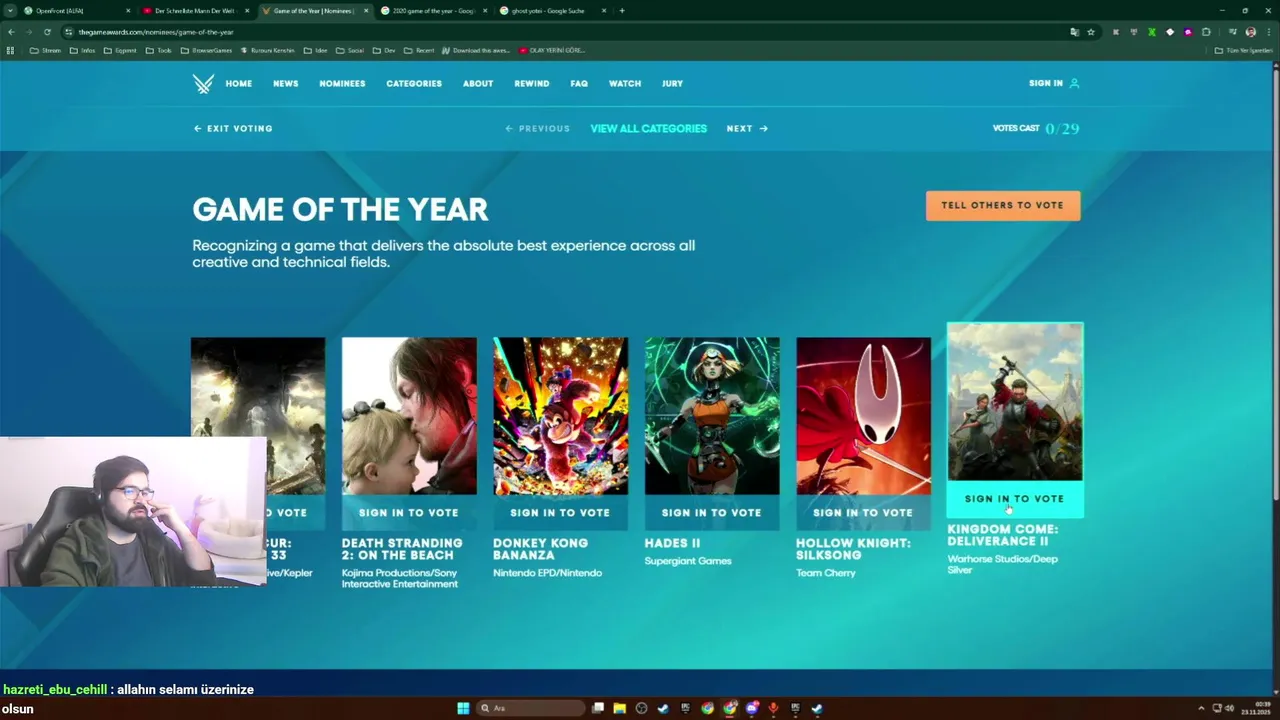
Task: Open the CATEGORIES nav item
Action: click(x=414, y=84)
